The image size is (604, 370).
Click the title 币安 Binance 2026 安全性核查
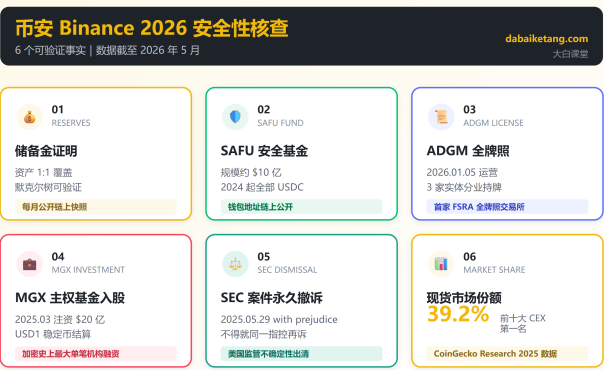point(152,28)
